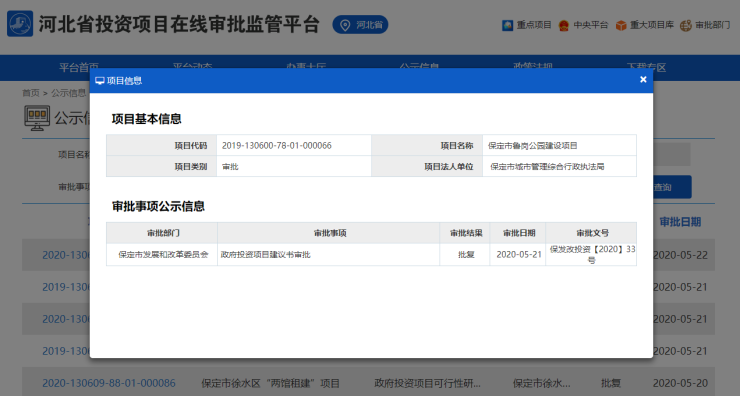740x396 pixels.
Task: Click 保定市发展和改革委员会 department cell
Action: point(163,254)
